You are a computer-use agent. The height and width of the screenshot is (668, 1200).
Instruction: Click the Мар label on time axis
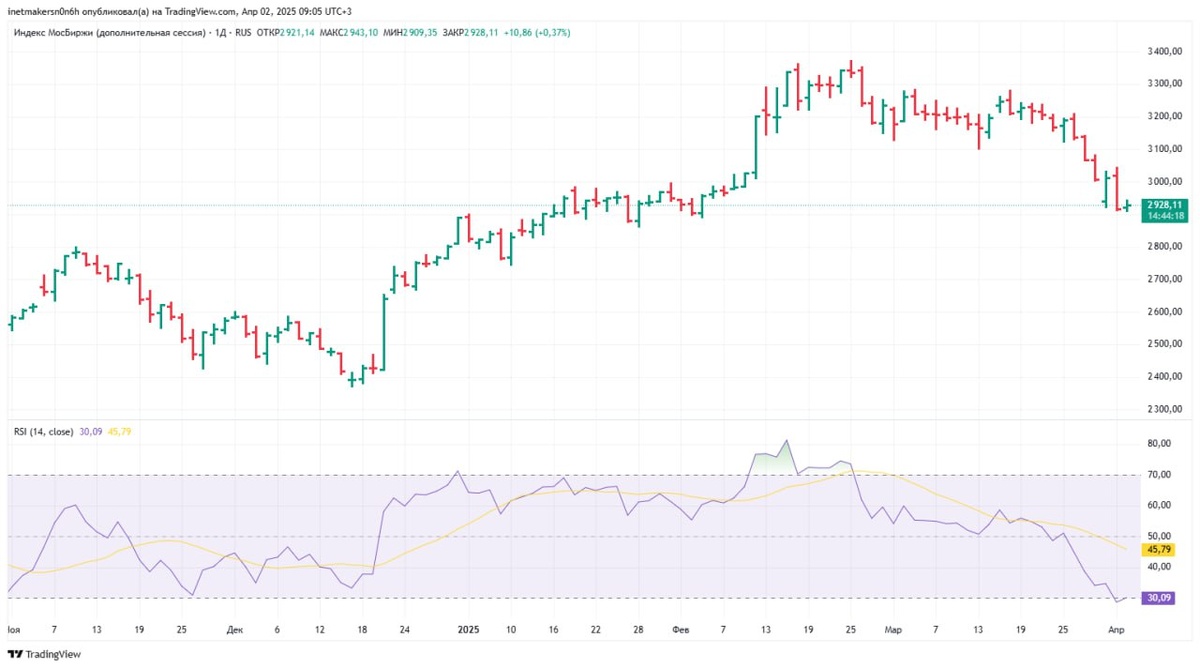pos(892,630)
